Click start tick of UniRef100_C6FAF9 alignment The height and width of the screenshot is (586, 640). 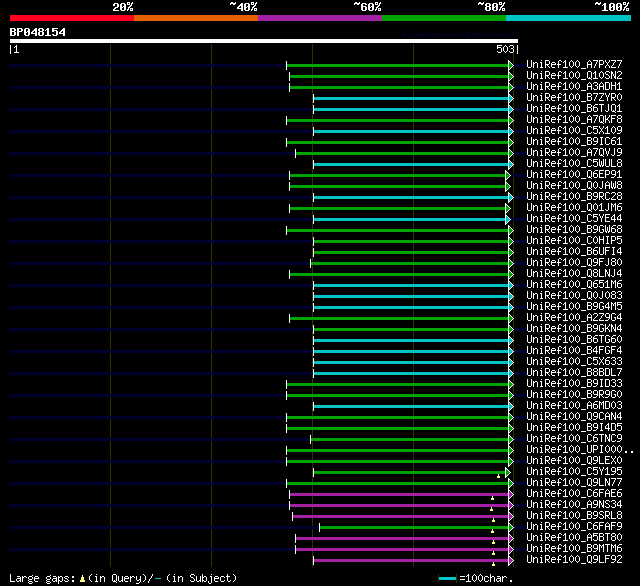point(320,528)
